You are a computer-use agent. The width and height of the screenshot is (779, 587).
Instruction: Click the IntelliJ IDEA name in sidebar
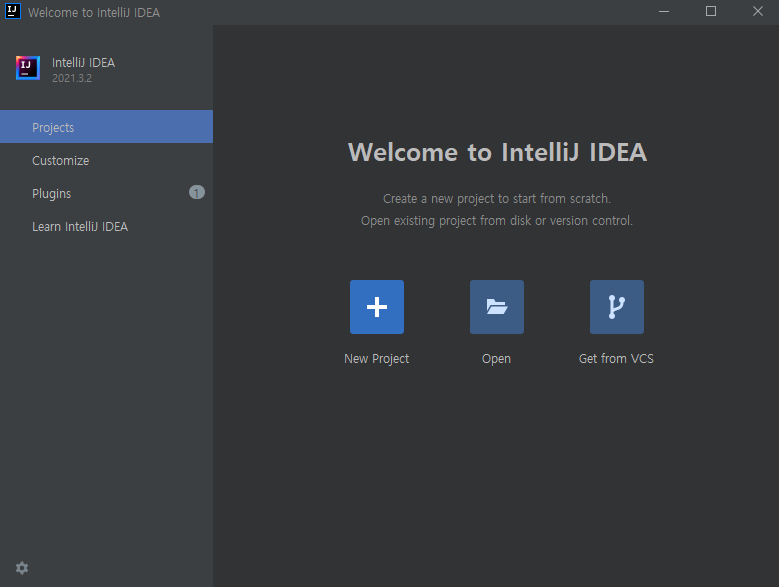coord(83,63)
